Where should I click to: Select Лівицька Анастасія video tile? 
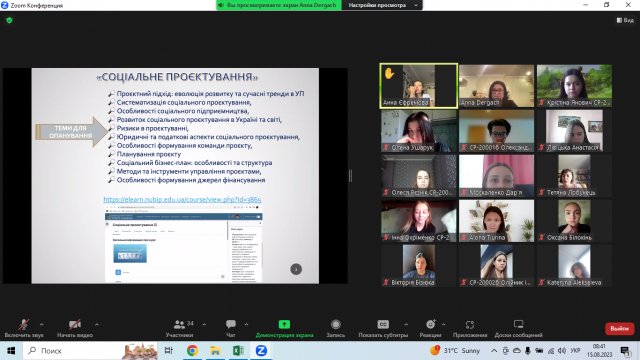pos(574,131)
